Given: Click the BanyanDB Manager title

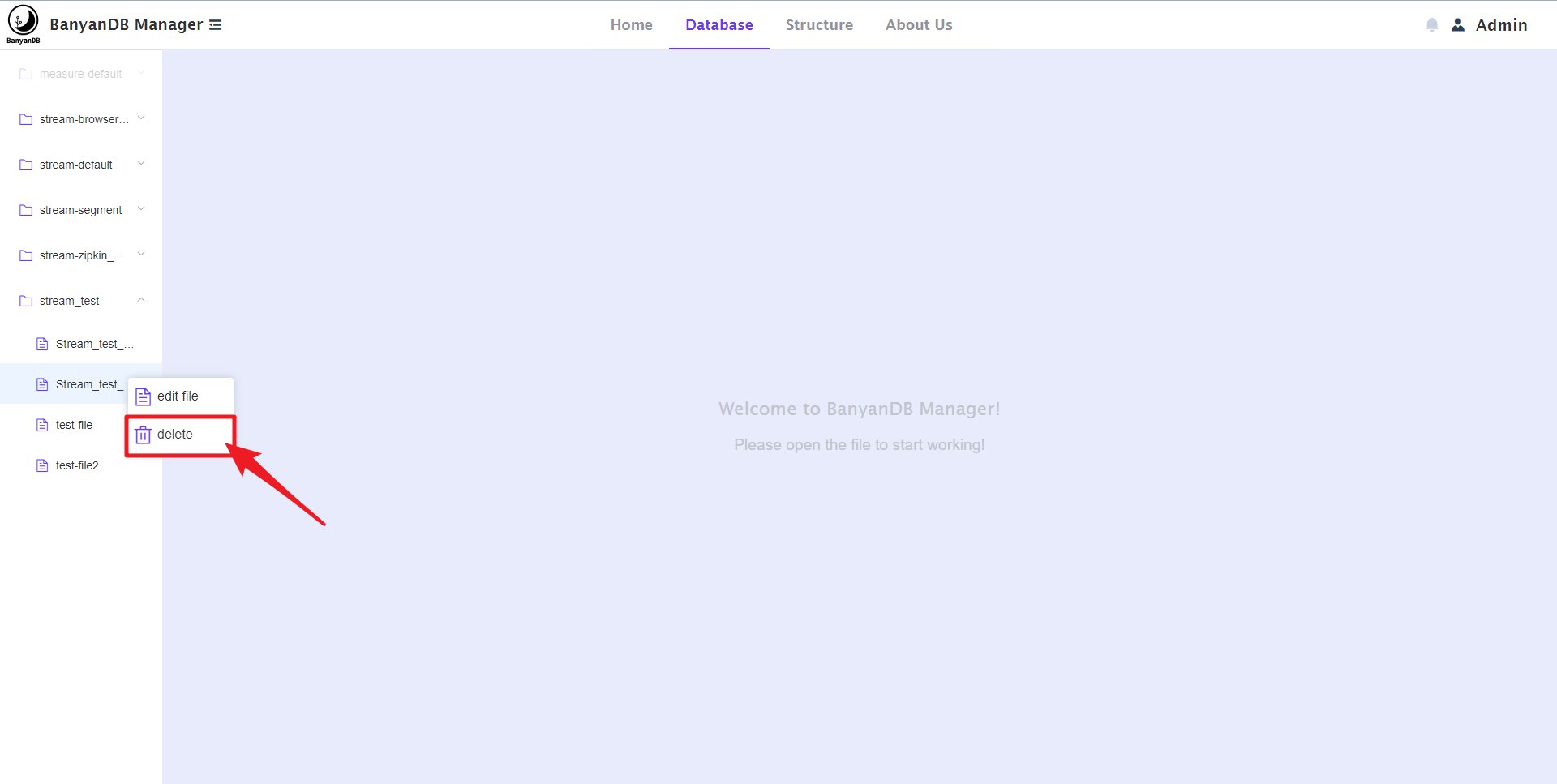Looking at the screenshot, I should click(127, 24).
